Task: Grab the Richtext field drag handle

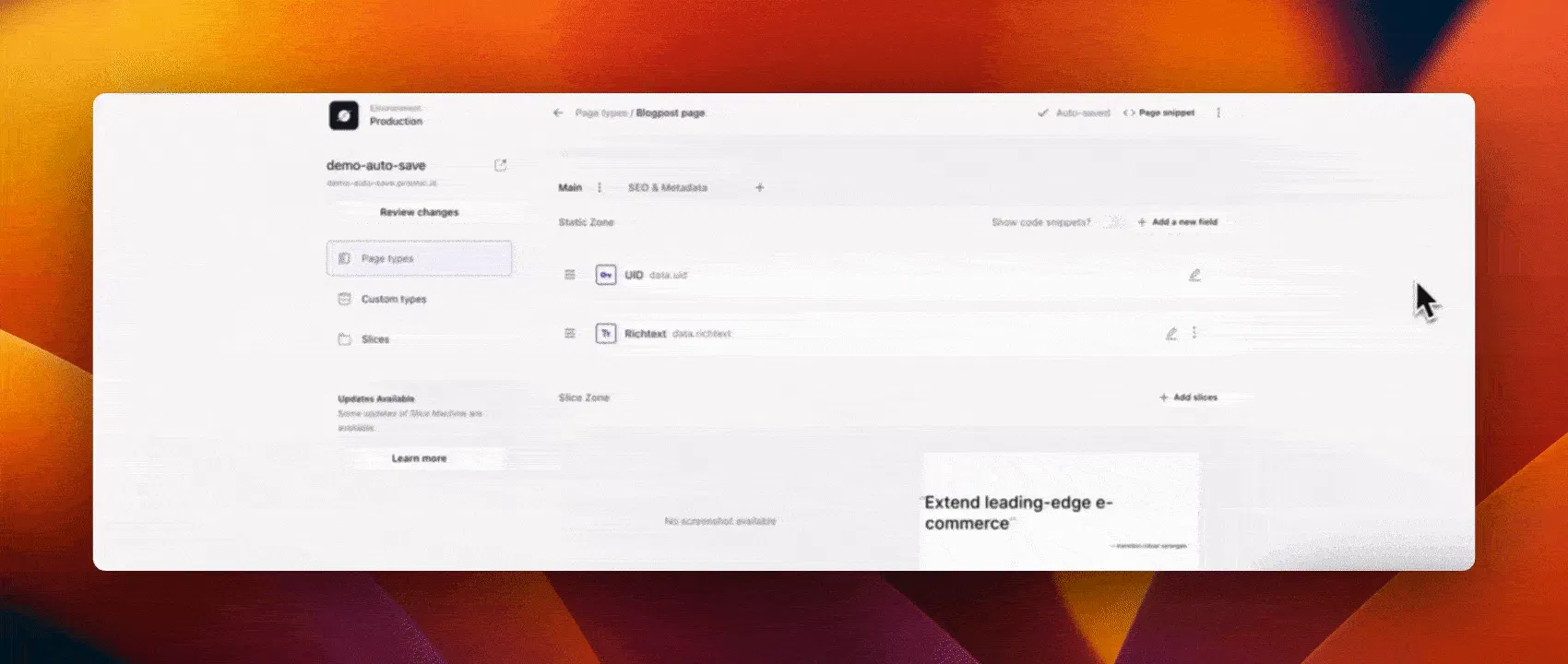Action: click(x=570, y=333)
